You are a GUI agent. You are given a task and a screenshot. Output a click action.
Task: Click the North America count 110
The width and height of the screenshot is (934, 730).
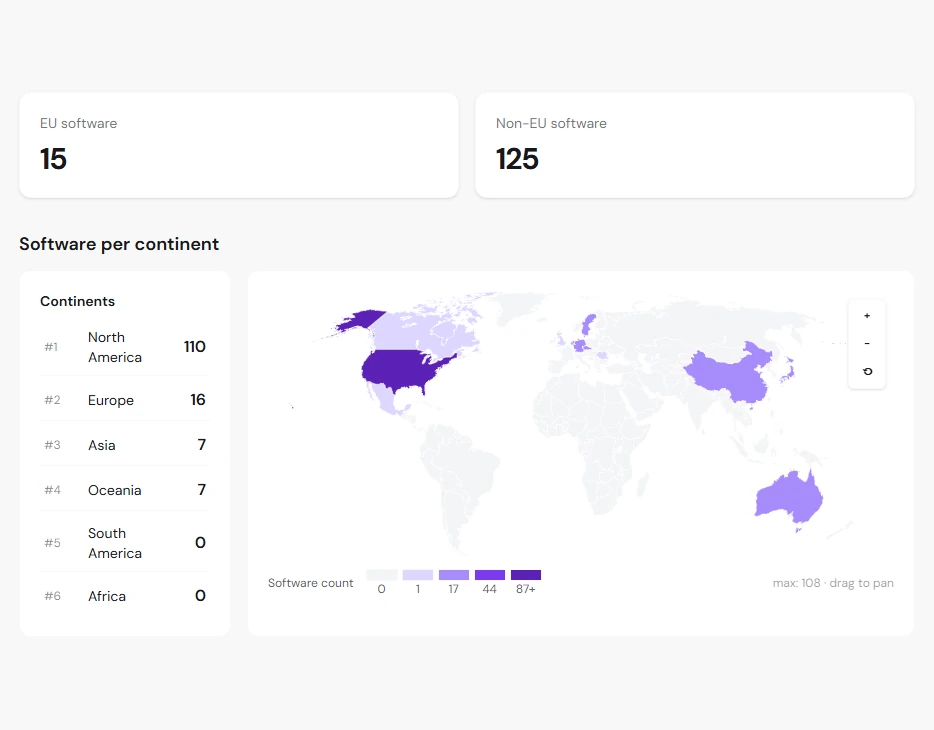coord(195,347)
